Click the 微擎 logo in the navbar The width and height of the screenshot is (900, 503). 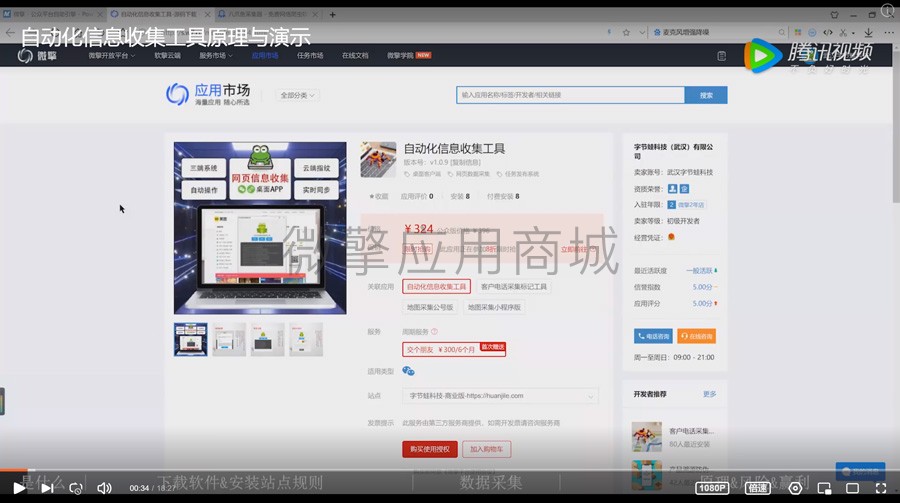pyautogui.click(x=37, y=56)
